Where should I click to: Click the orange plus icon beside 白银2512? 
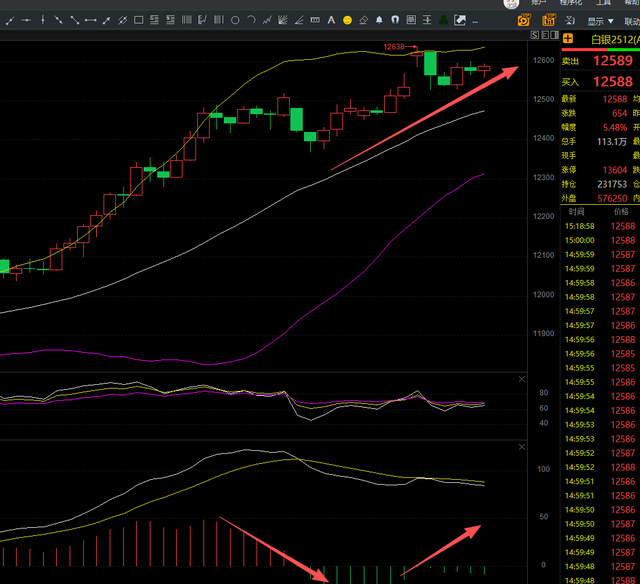click(x=568, y=39)
